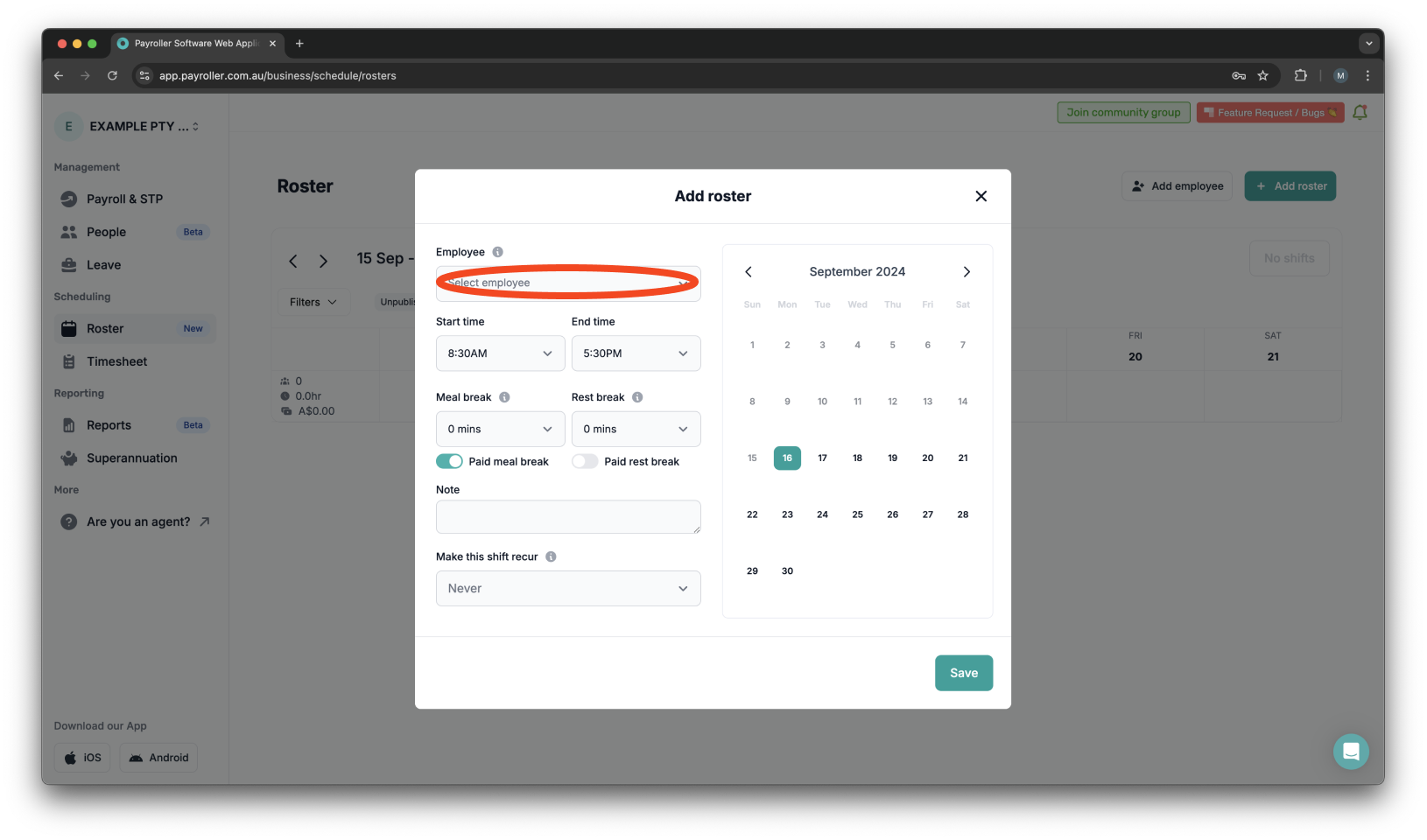Open Payroll & STP in the sidebar
Viewport: 1427px width, 840px height.
pyautogui.click(x=134, y=199)
